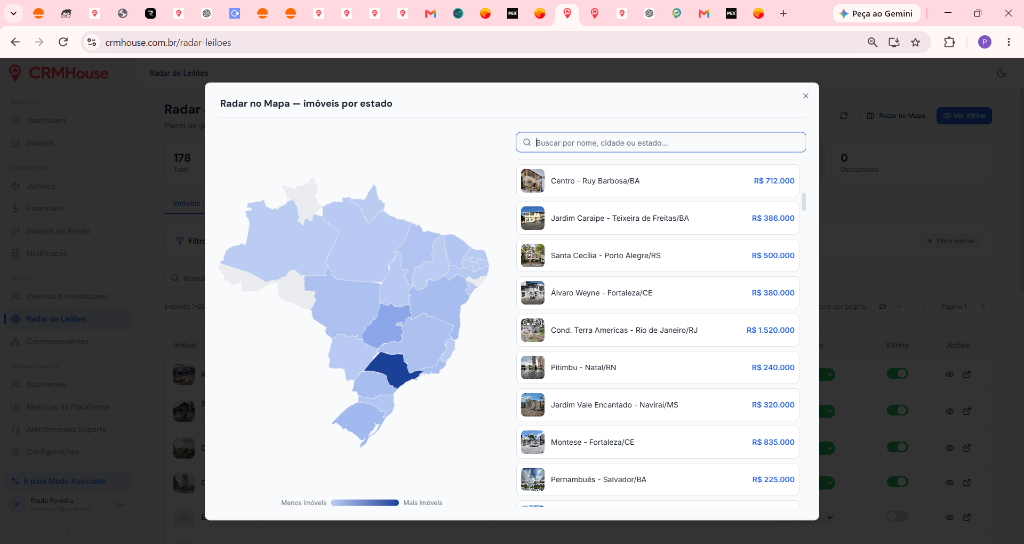Click logout icon next to Paulo Ferreira
The image size is (1024, 544).
[120, 504]
